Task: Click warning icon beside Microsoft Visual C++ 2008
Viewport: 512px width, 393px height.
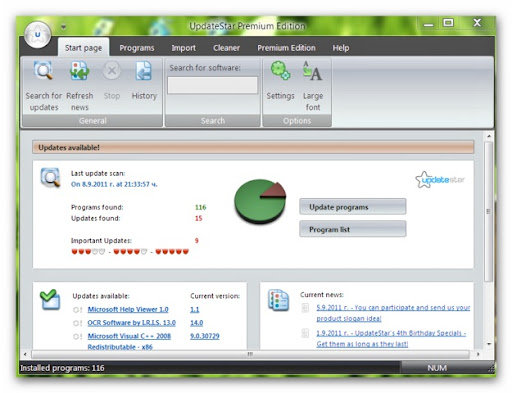Action: pyautogui.click(x=77, y=336)
